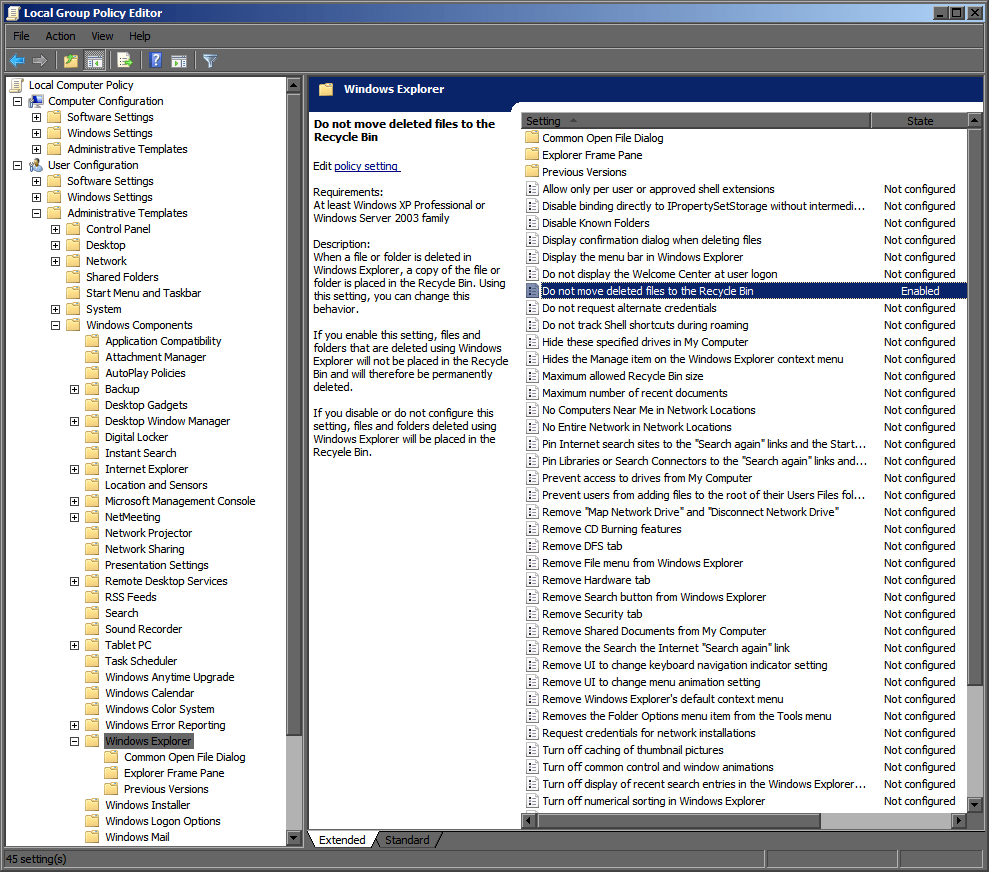Click policy icon beside Remove Hardware tab
This screenshot has height=872, width=989.
point(532,581)
